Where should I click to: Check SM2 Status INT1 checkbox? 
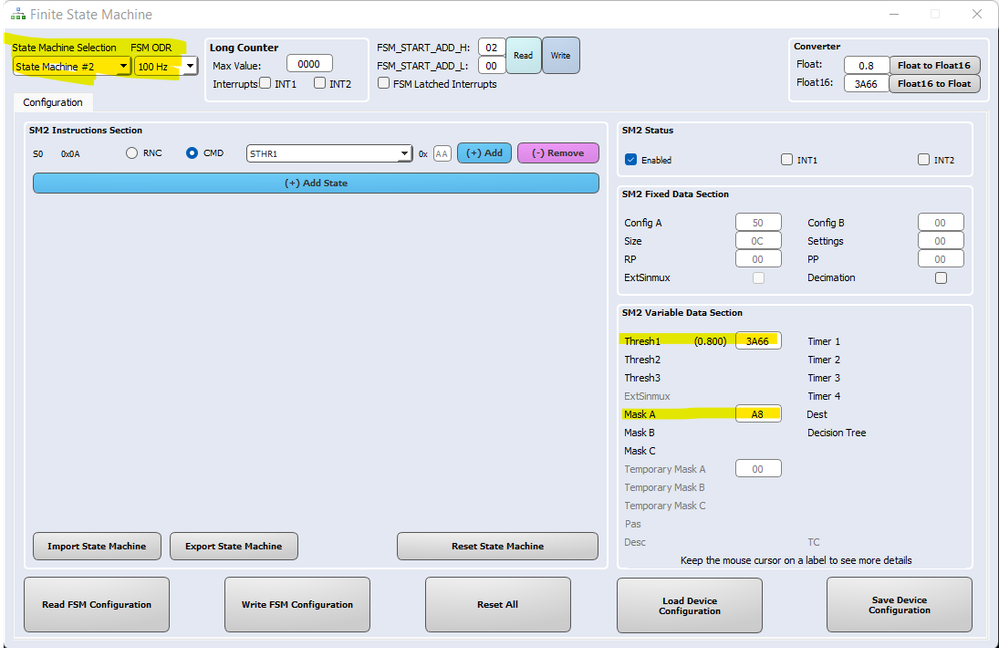(x=787, y=159)
